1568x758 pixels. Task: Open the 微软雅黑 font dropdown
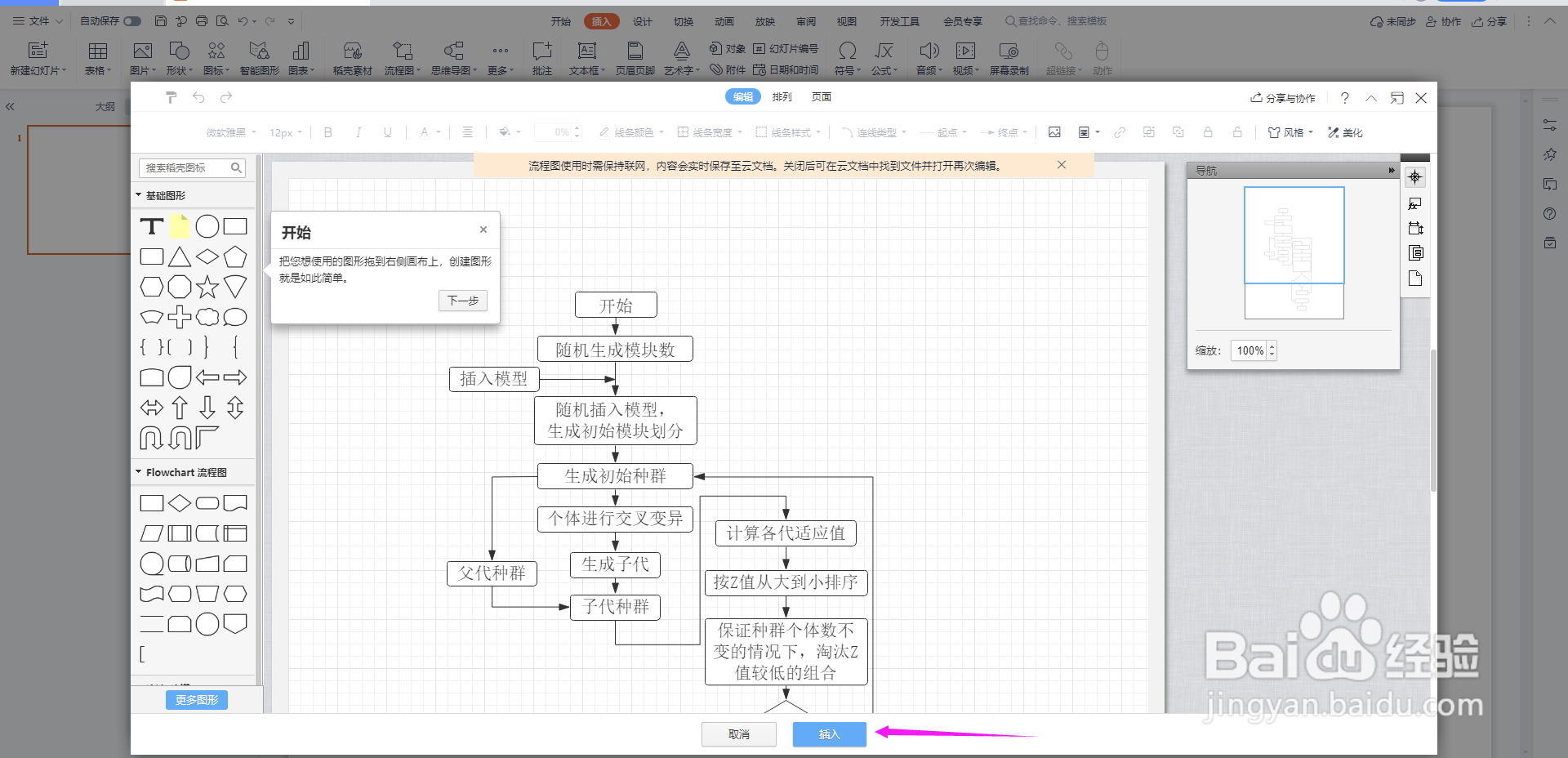pyautogui.click(x=231, y=132)
